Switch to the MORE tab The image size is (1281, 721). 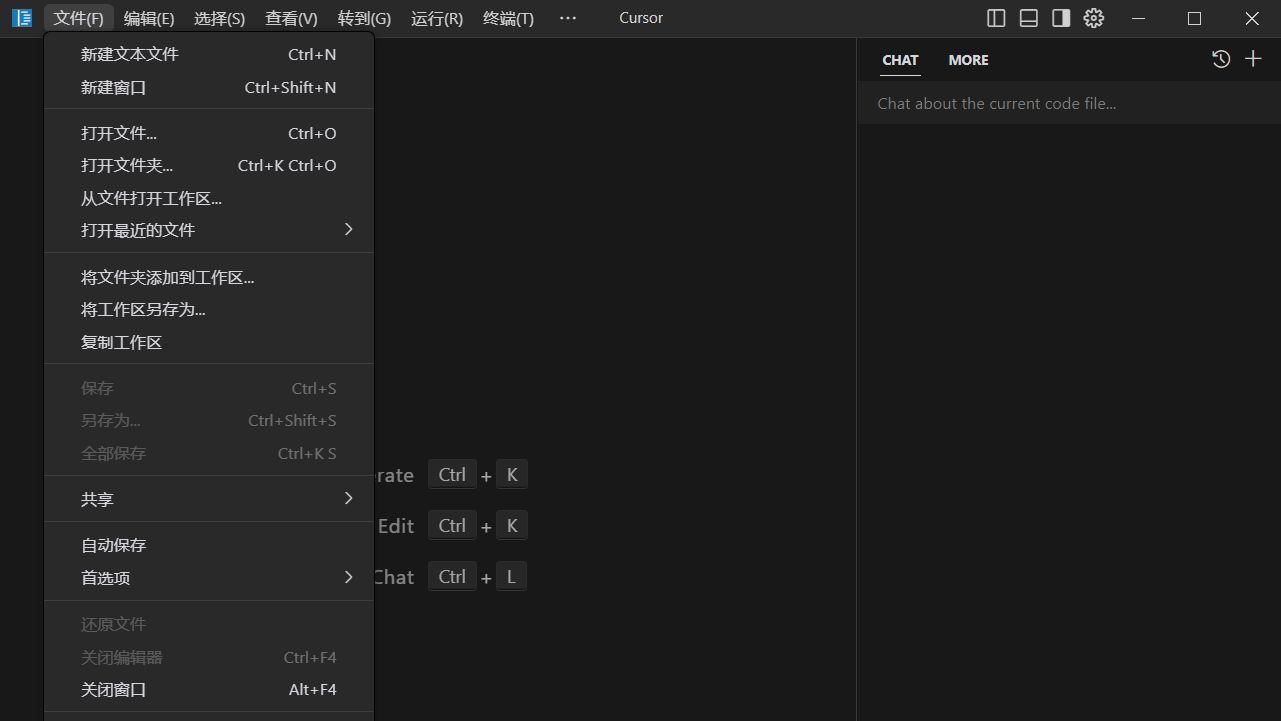point(968,60)
